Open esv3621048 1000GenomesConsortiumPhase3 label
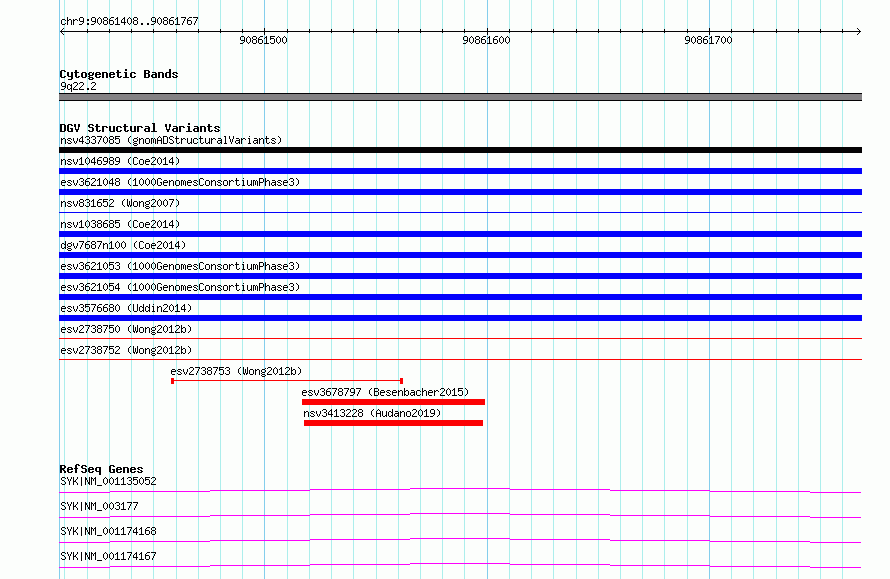The width and height of the screenshot is (890, 579). coord(180,182)
